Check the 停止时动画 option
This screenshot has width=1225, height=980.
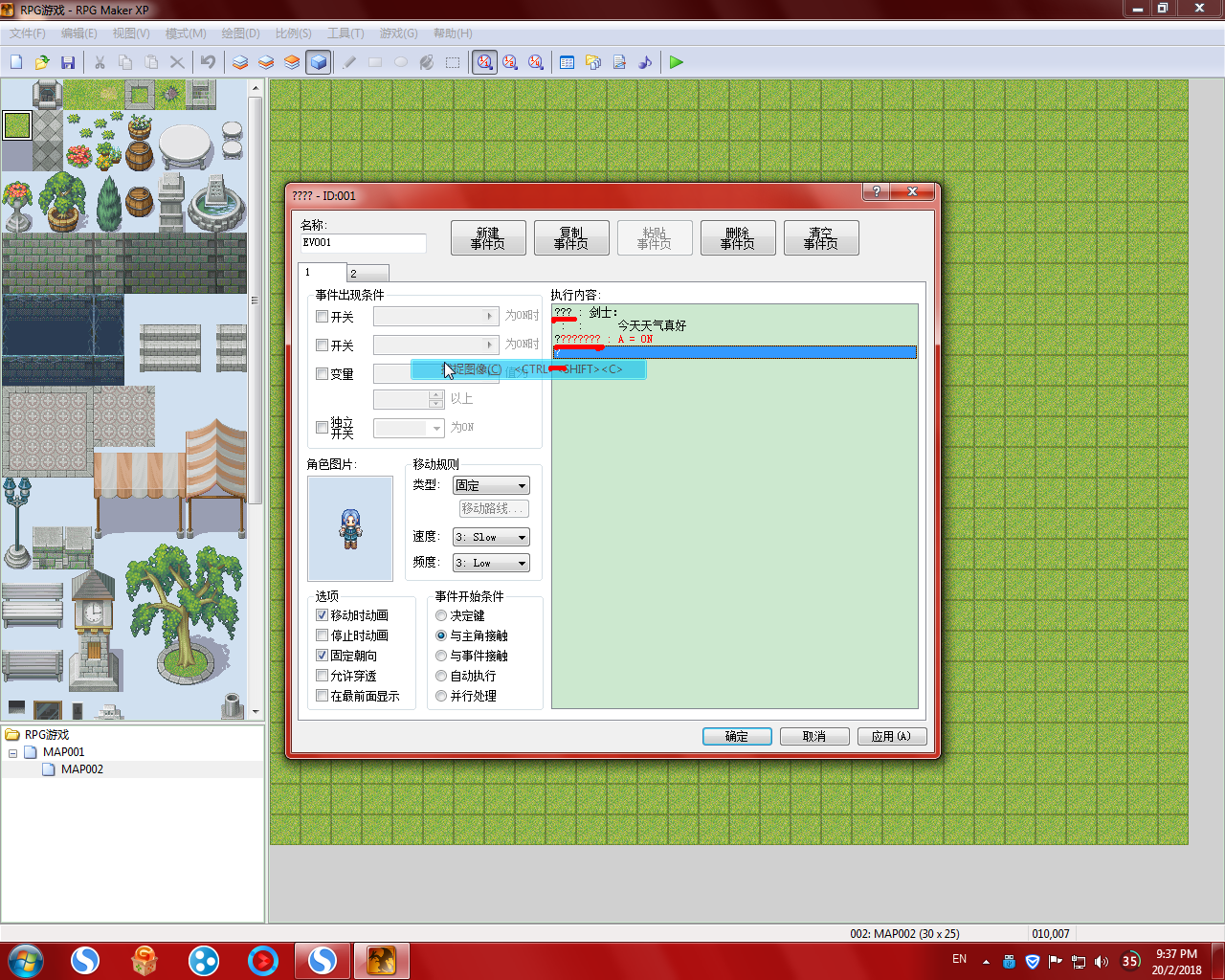point(323,635)
